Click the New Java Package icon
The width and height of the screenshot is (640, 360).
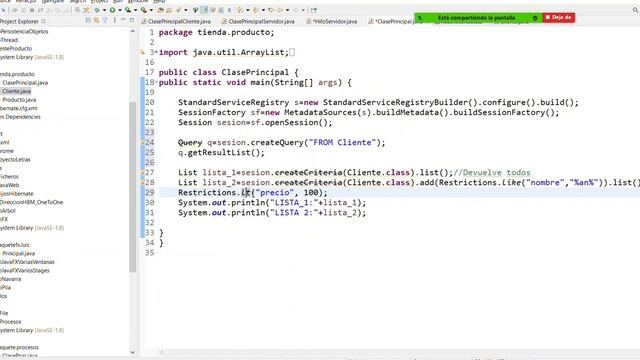161,10
